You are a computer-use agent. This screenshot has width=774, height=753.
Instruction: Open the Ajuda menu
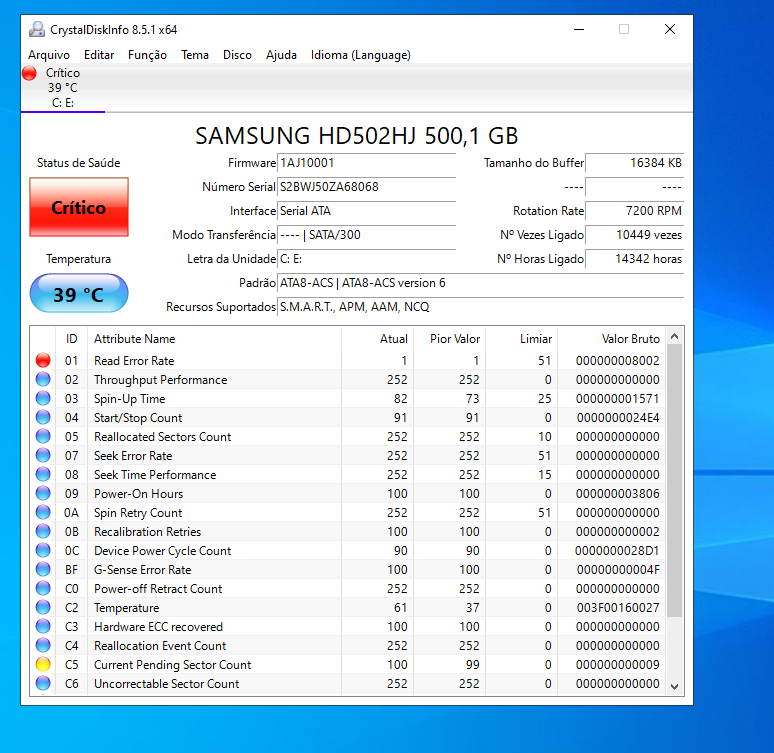coord(281,55)
